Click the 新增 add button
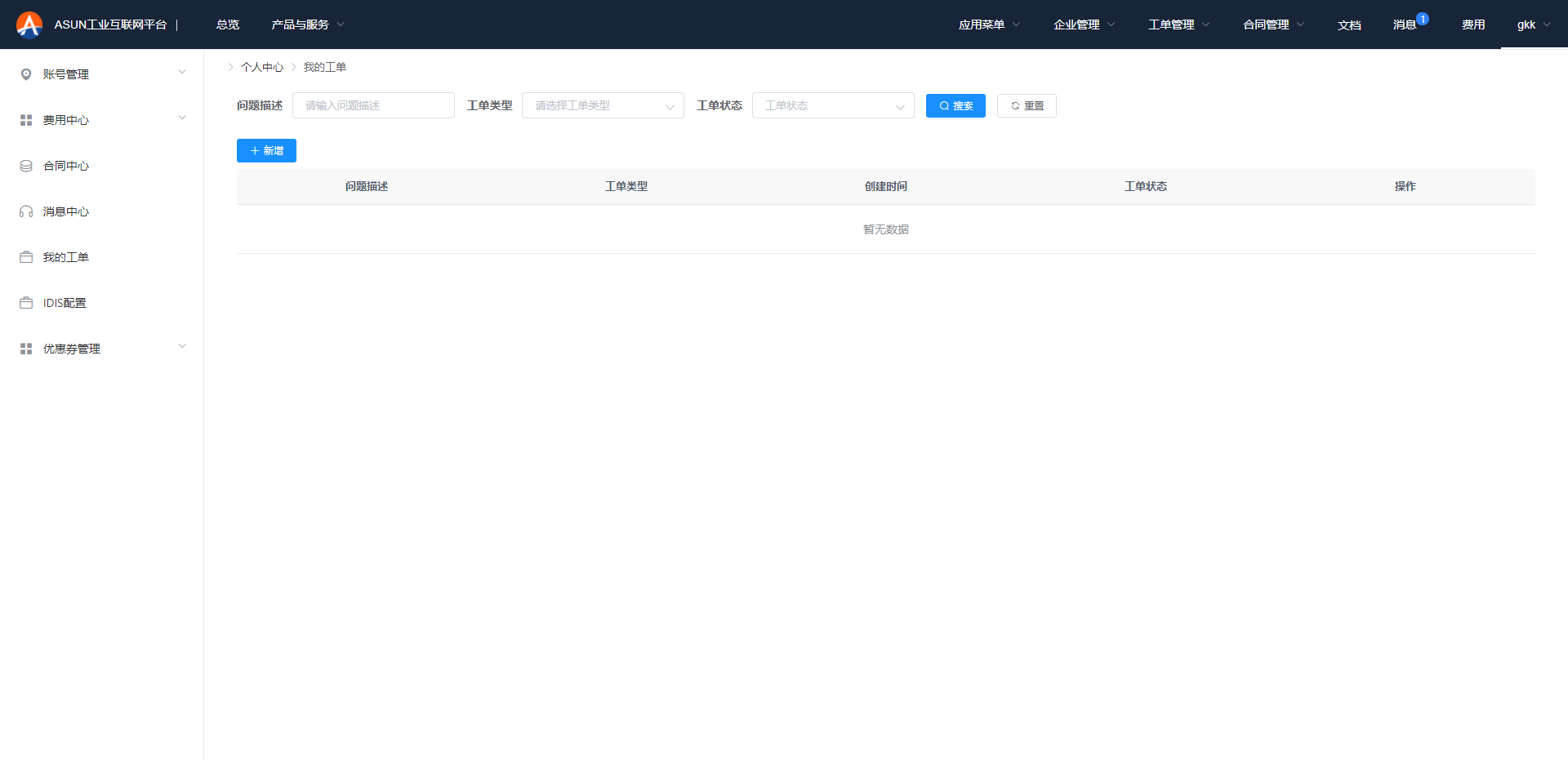This screenshot has width=1568, height=765. [266, 151]
